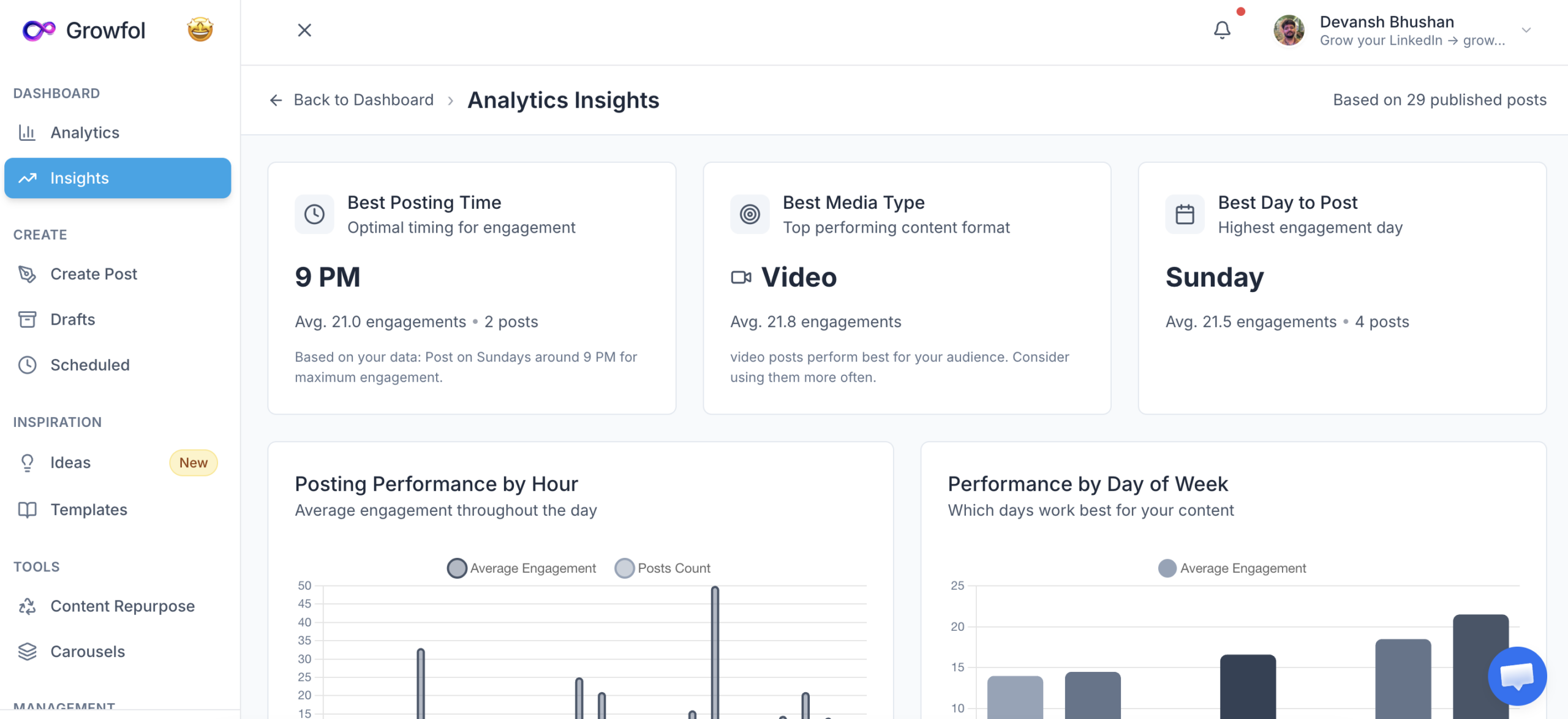Click Back to Dashboard arrow link

coord(276,99)
